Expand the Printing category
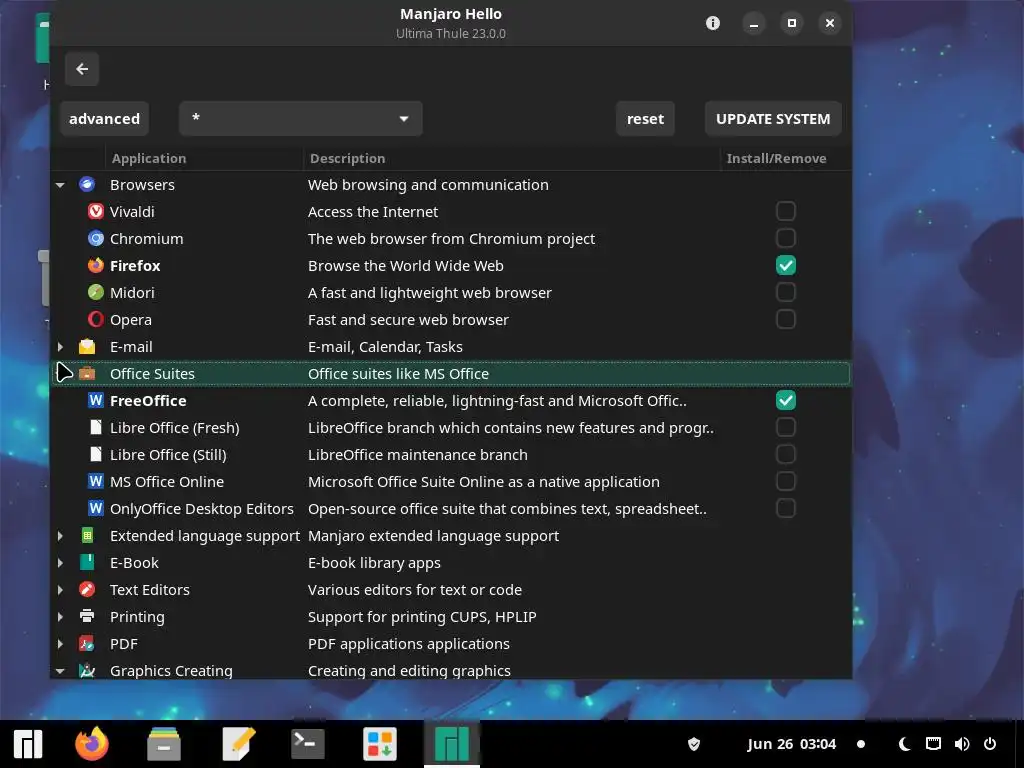The height and width of the screenshot is (768, 1024). (60, 616)
